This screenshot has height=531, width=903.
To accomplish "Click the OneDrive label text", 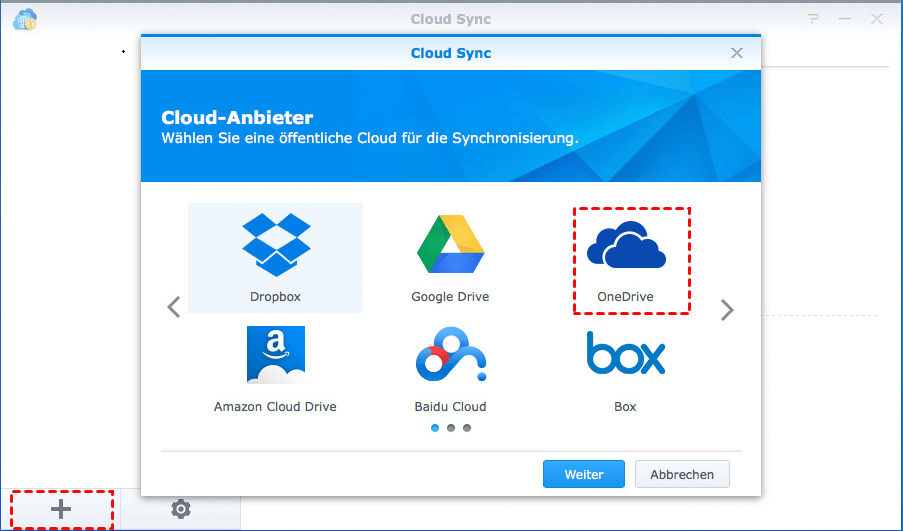I will pos(625,297).
